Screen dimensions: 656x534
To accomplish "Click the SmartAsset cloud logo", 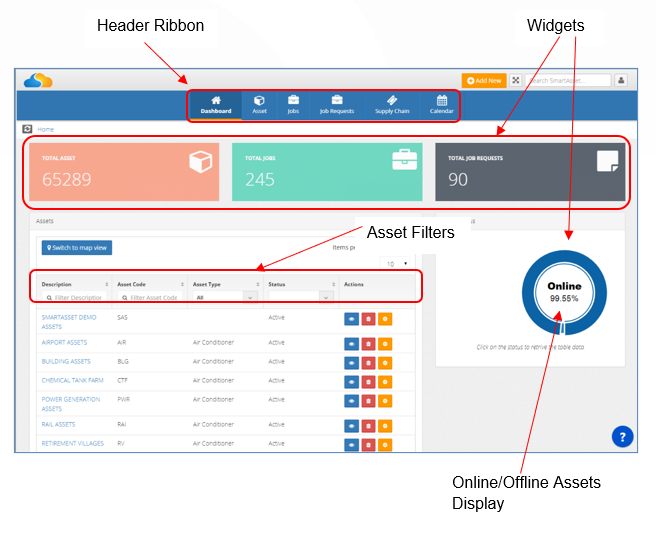I will pyautogui.click(x=38, y=80).
